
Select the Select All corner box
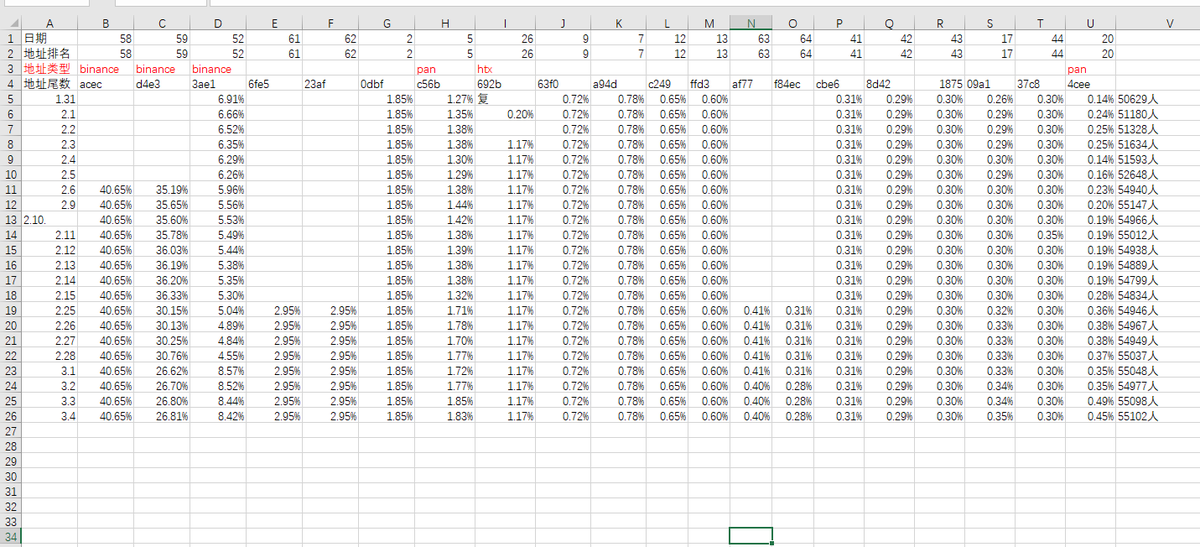coord(10,23)
